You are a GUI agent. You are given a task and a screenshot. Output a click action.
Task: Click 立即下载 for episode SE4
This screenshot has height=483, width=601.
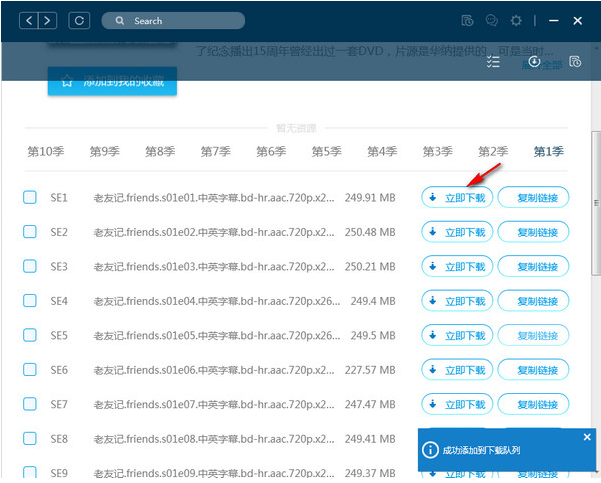point(457,301)
